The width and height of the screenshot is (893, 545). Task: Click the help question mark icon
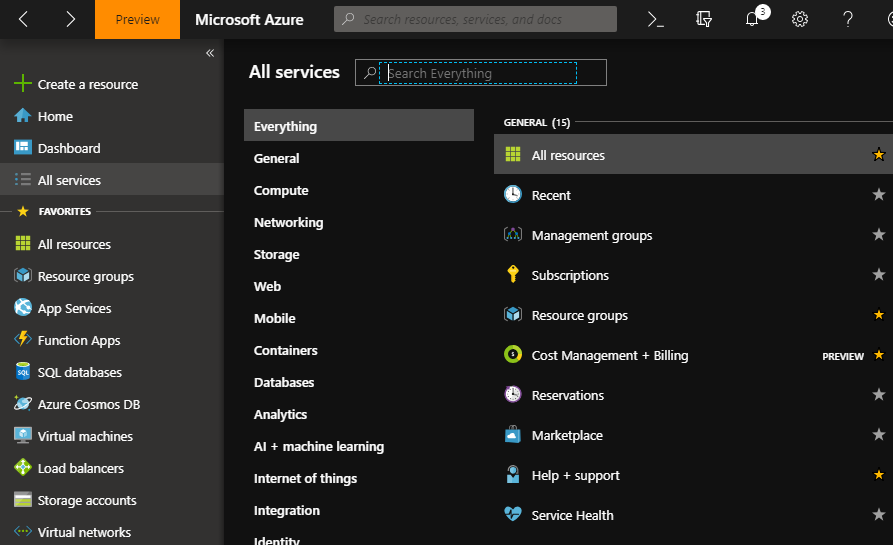pyautogui.click(x=848, y=19)
